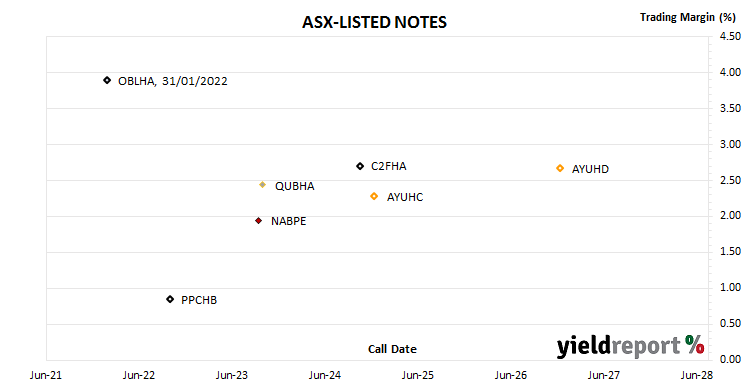Image resolution: width=750 pixels, height=391 pixels.
Task: Select the 4.50 y-axis value label
Action: pyautogui.click(x=730, y=36)
